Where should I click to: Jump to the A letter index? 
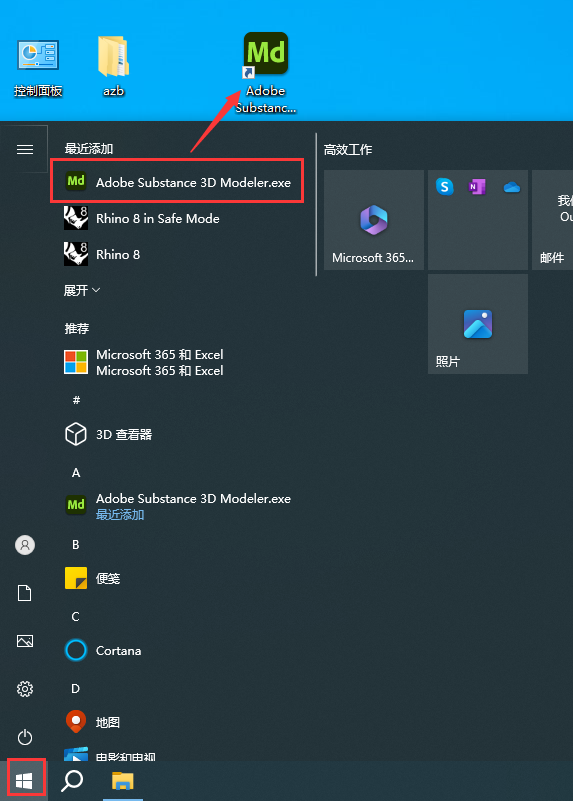click(x=76, y=473)
